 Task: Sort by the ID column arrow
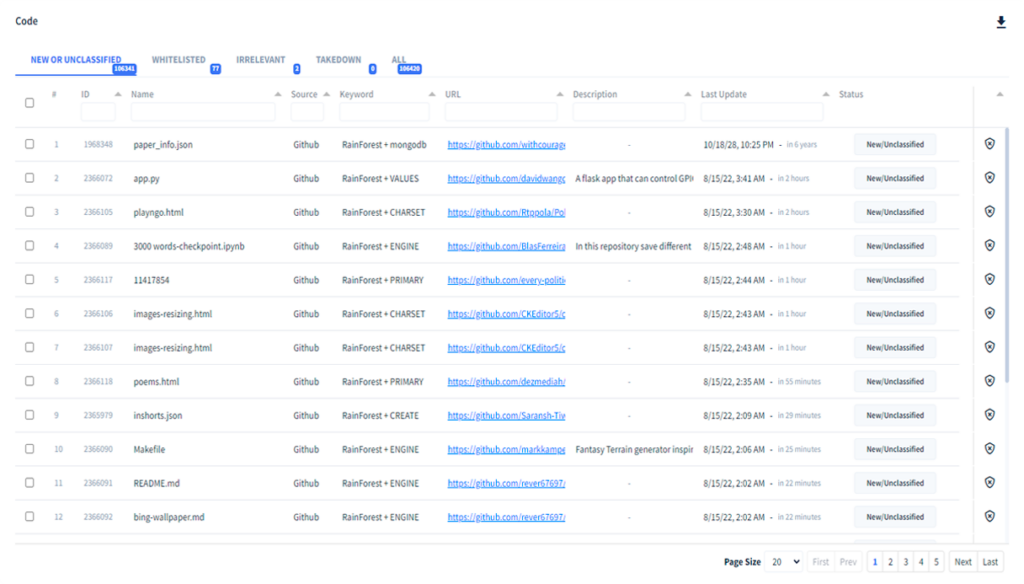pyautogui.click(x=118, y=94)
